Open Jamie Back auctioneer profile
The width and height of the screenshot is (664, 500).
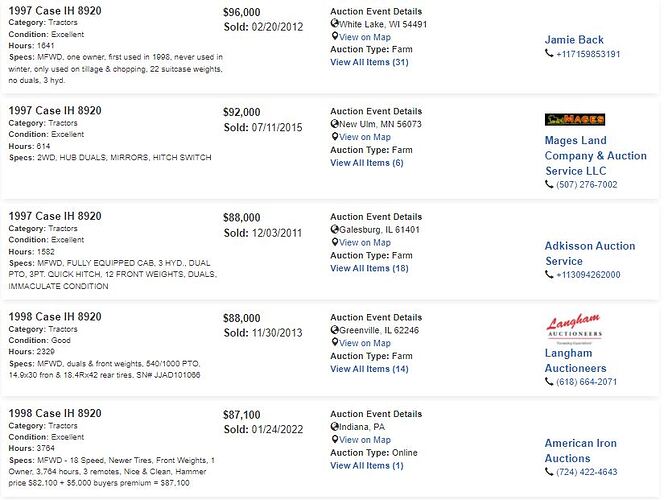coord(574,40)
